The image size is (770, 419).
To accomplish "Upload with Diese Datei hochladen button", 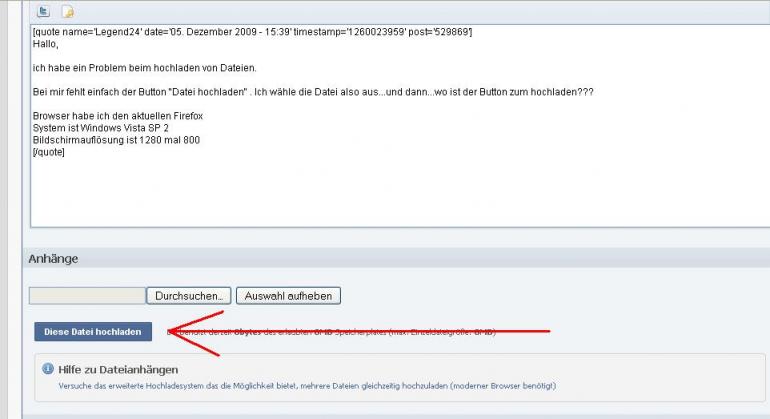I will point(93,332).
